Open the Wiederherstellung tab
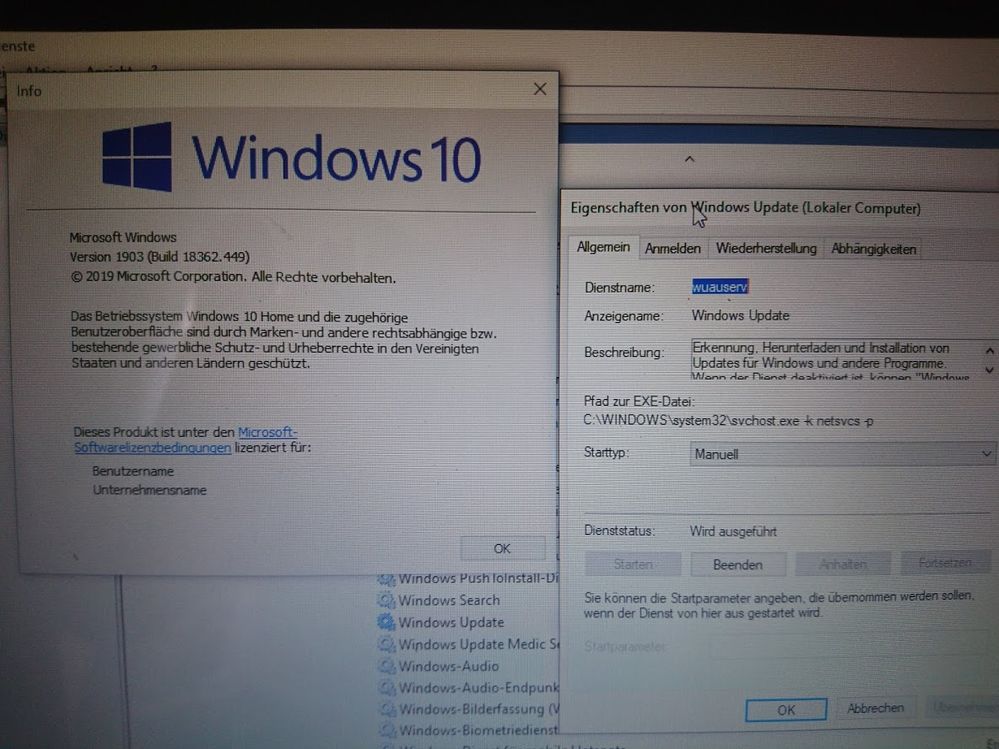This screenshot has width=999, height=749. coord(766,249)
